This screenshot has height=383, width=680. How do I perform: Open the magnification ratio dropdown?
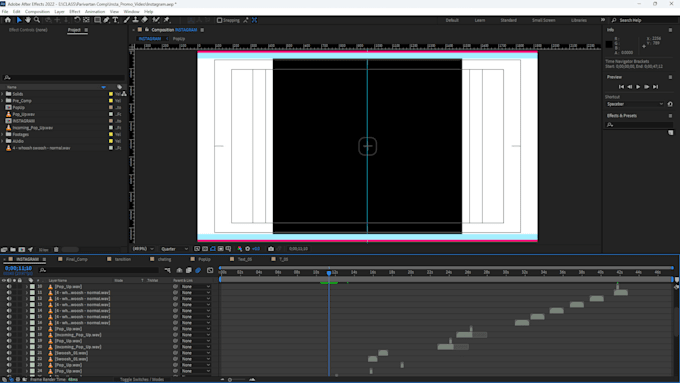point(143,249)
